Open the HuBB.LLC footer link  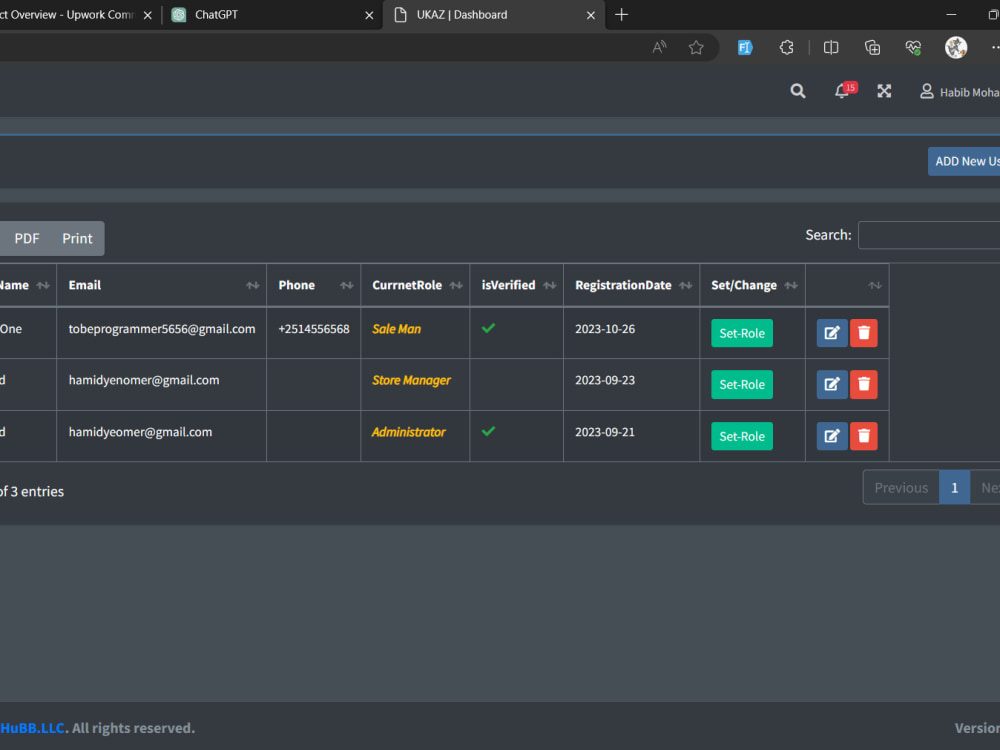tap(32, 728)
